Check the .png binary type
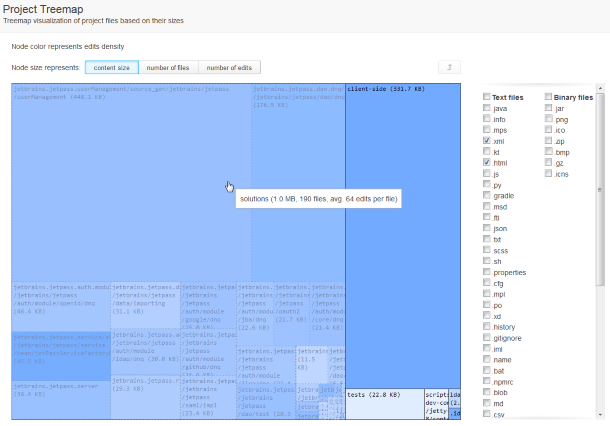The image size is (610, 426). 549,118
